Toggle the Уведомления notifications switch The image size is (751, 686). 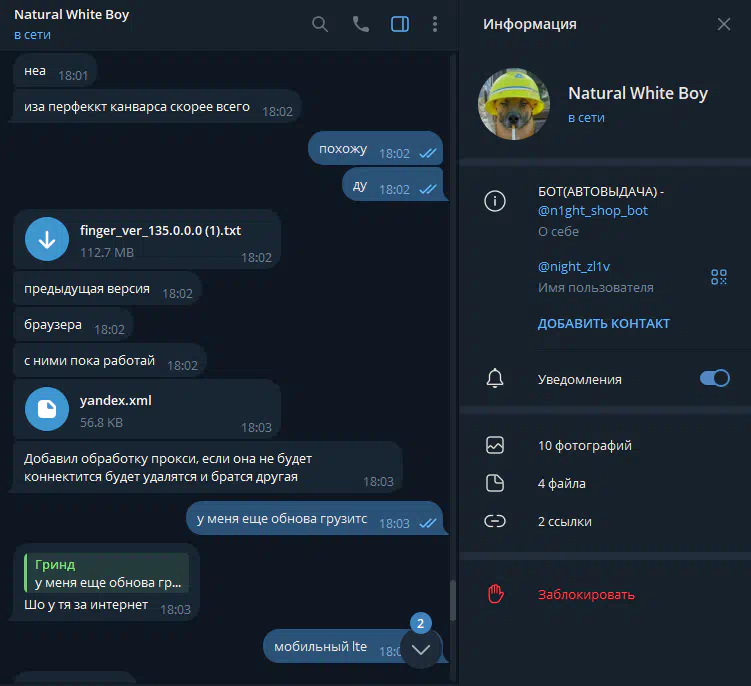715,378
